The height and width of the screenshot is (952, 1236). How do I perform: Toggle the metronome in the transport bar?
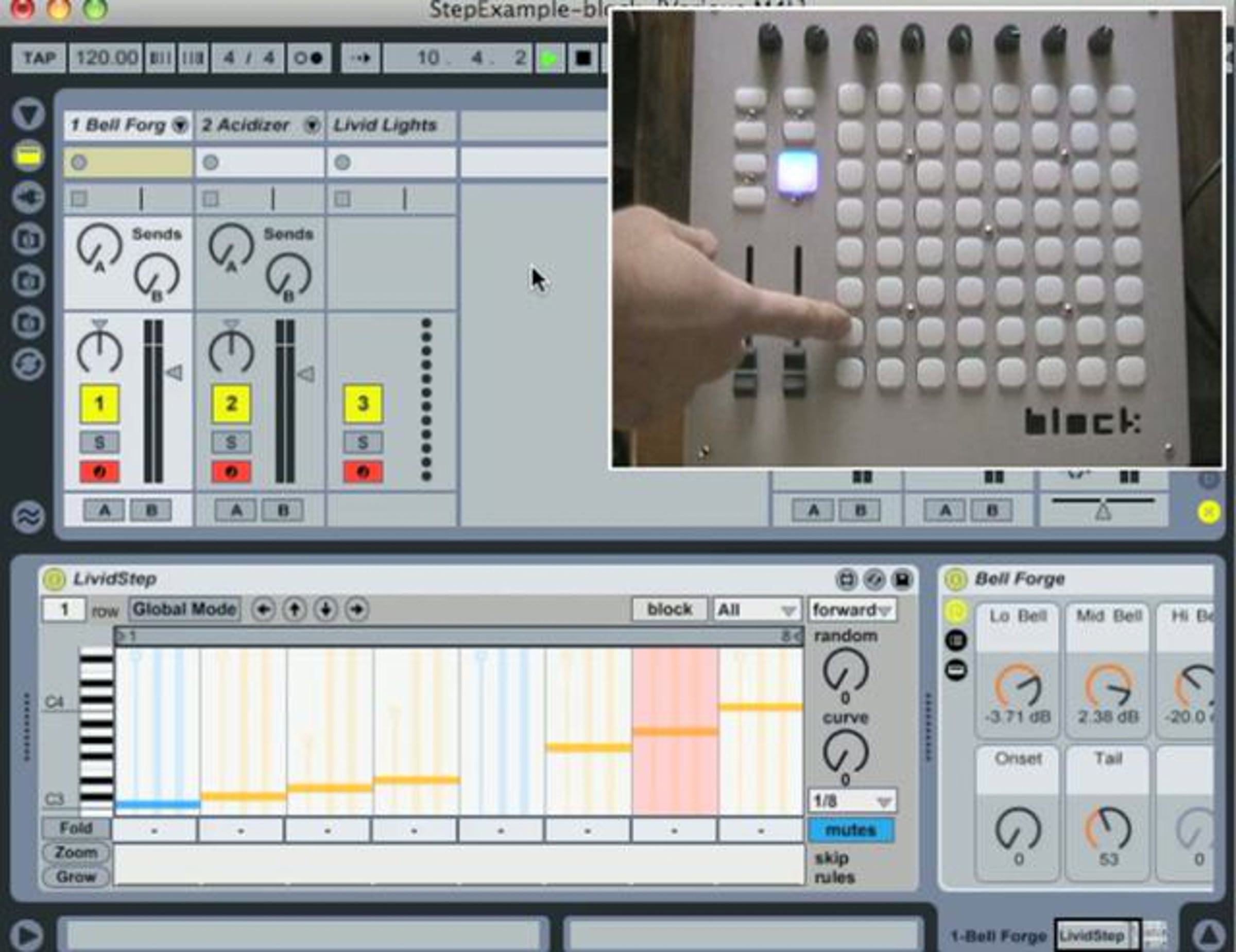pyautogui.click(x=308, y=58)
